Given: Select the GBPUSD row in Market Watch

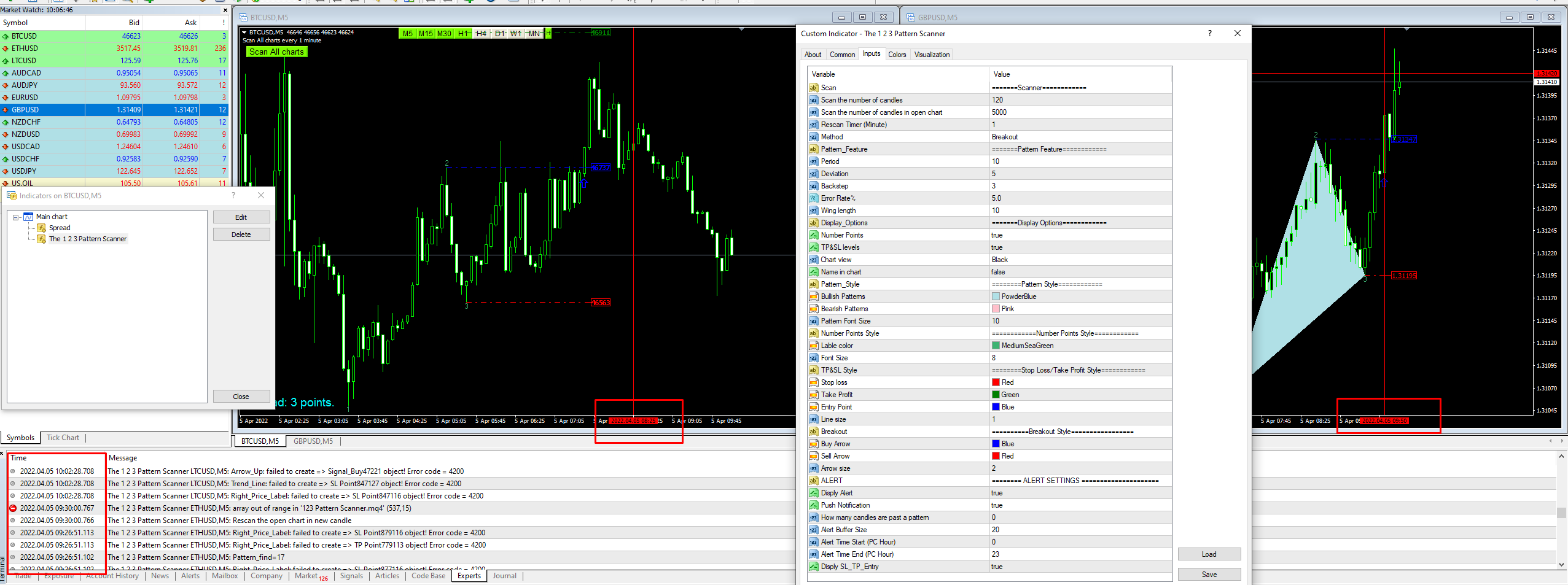Looking at the screenshot, I should point(114,110).
